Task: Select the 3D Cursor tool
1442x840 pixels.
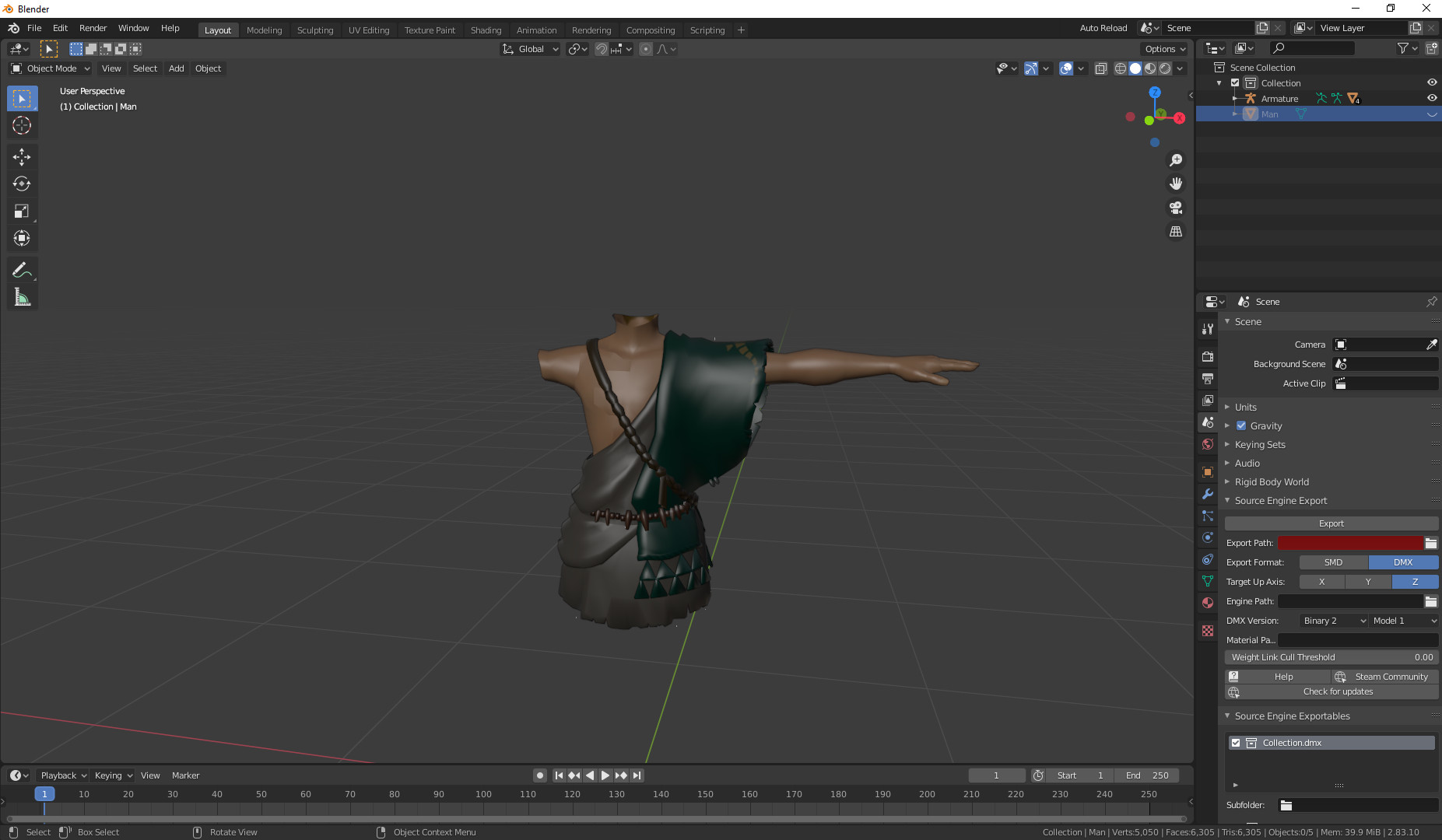Action: coord(22,125)
